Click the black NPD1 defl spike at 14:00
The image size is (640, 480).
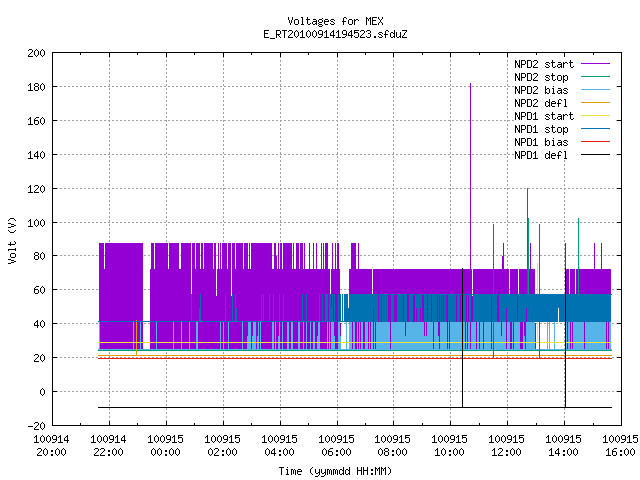[565, 338]
